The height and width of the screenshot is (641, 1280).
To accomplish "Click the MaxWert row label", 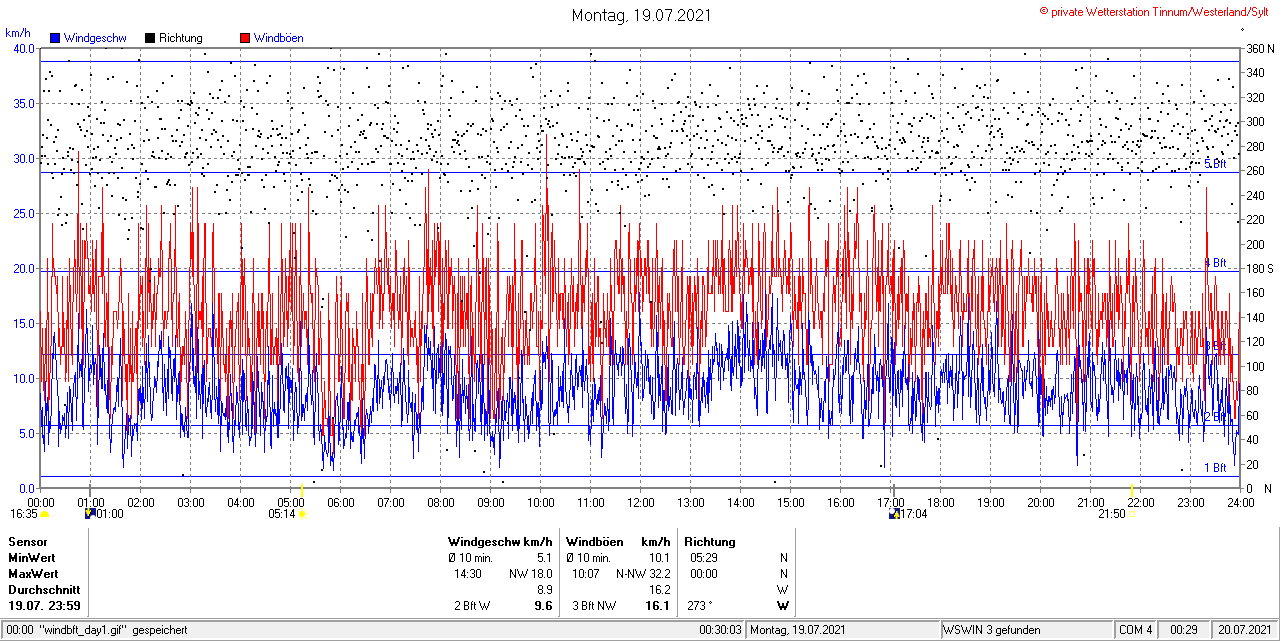I will (x=34, y=574).
